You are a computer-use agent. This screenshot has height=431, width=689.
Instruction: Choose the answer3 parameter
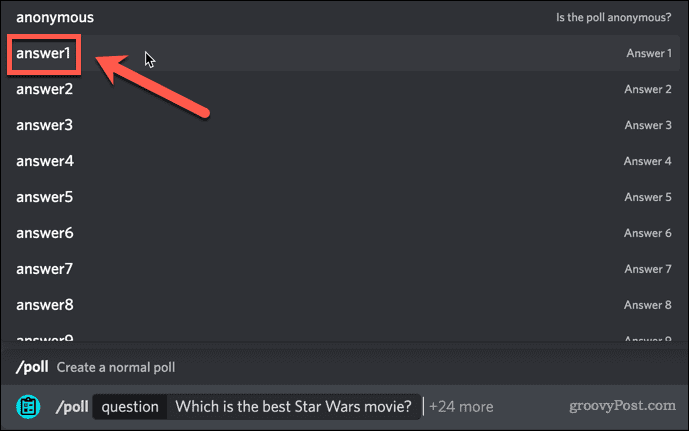44,125
